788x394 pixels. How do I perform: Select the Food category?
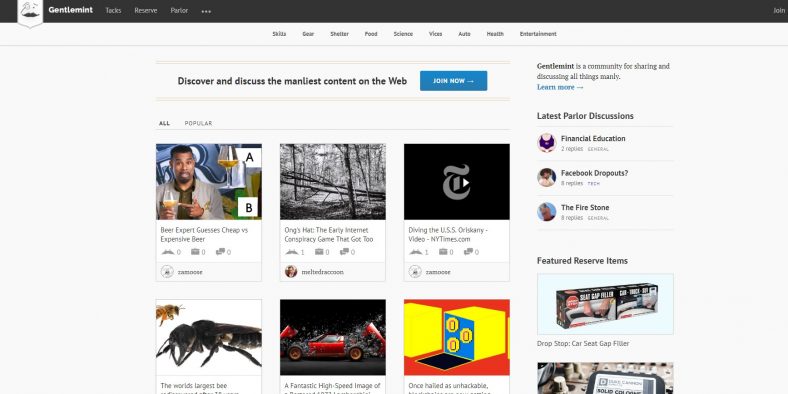coord(371,34)
